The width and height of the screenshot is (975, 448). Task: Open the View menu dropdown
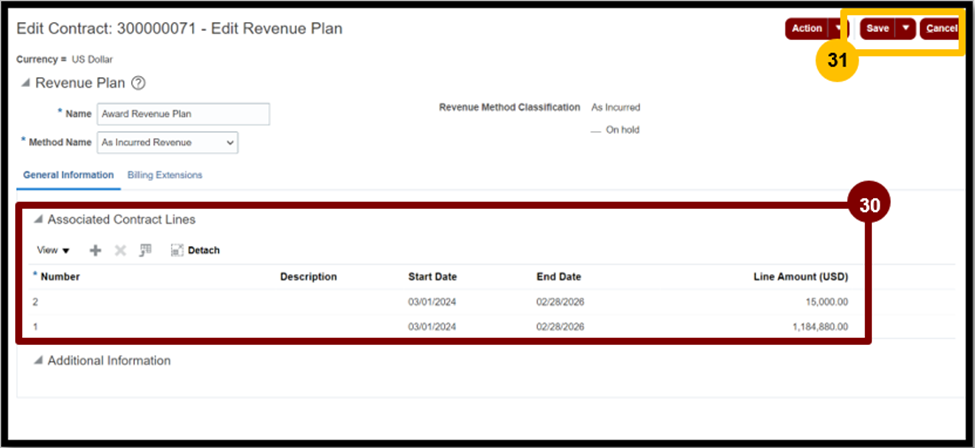point(53,250)
